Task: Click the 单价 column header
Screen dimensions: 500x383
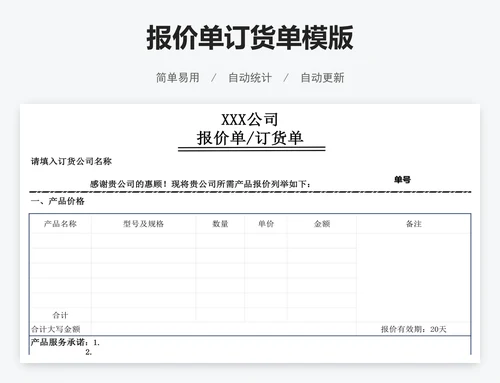Action: tap(266, 224)
